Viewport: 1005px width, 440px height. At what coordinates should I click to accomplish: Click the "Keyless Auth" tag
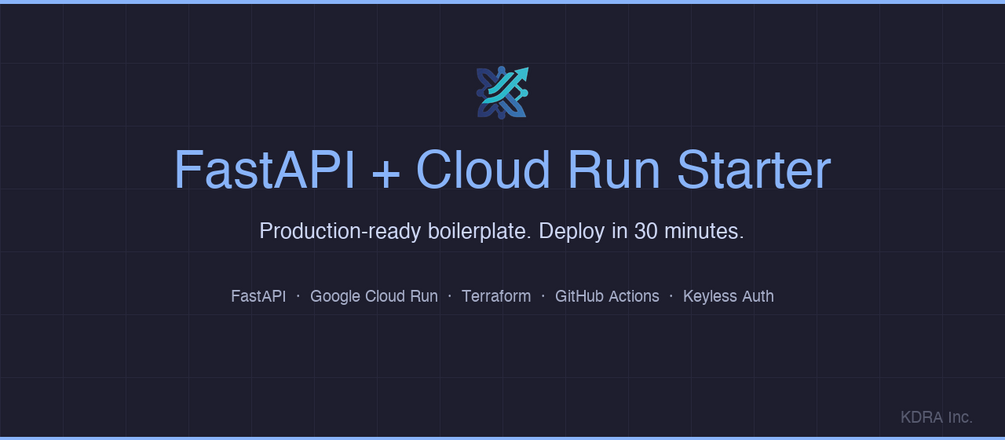pos(728,296)
